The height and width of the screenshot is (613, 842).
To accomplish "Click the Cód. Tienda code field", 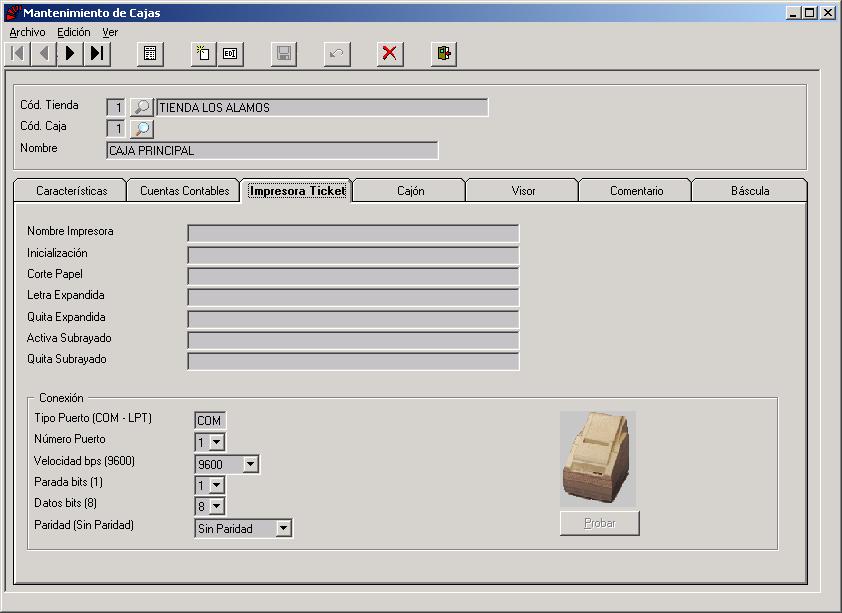I will (116, 107).
